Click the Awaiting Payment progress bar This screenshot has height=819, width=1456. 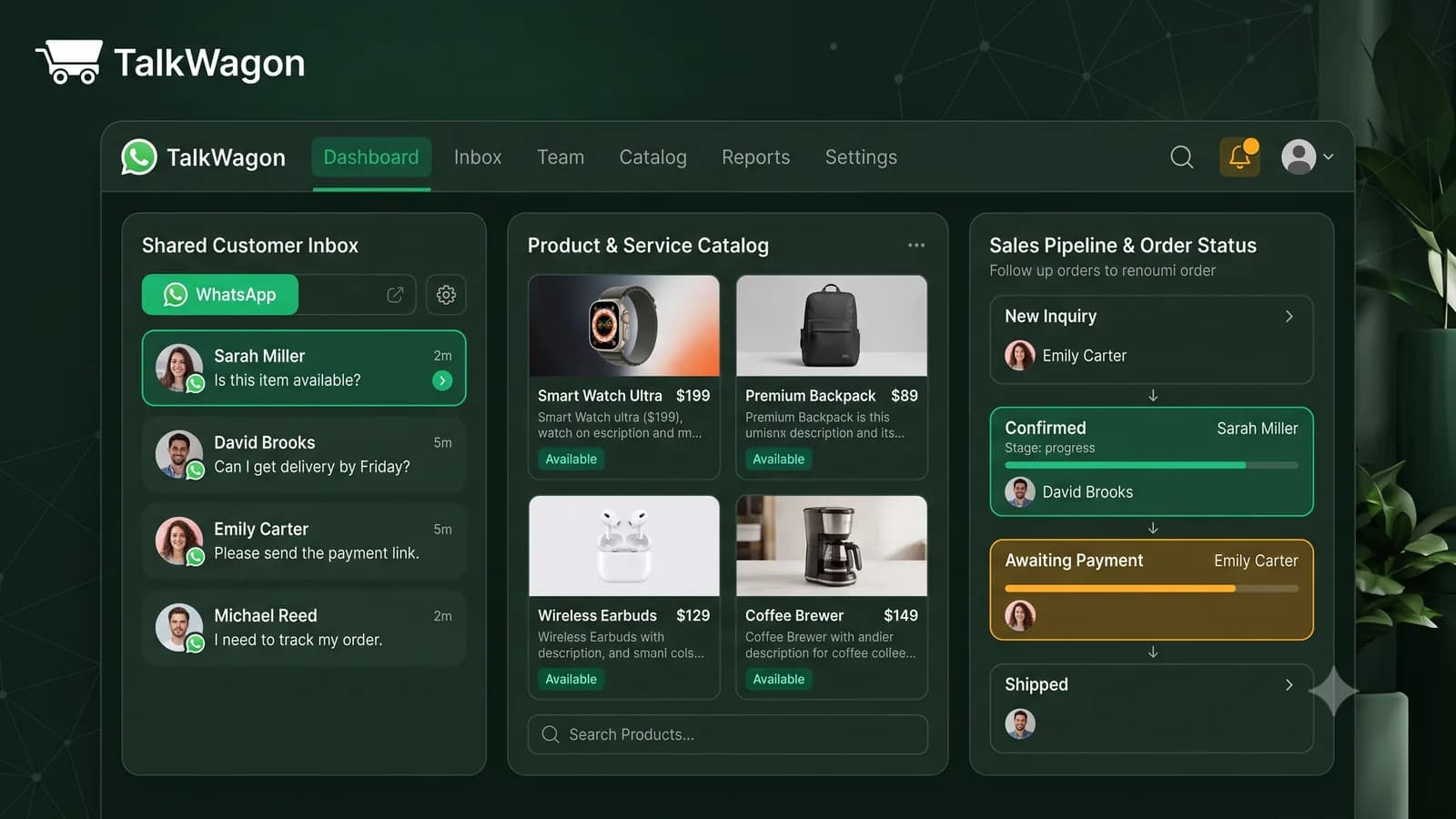(x=1151, y=589)
